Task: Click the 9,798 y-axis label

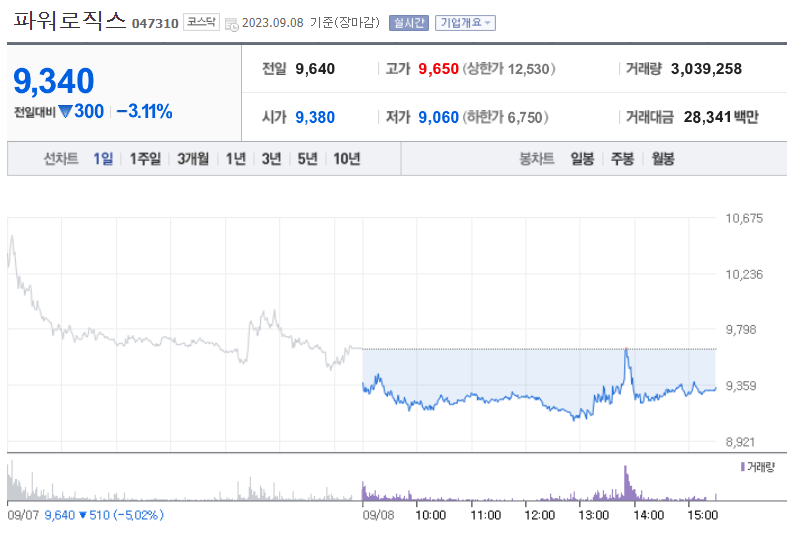Action: [x=741, y=330]
